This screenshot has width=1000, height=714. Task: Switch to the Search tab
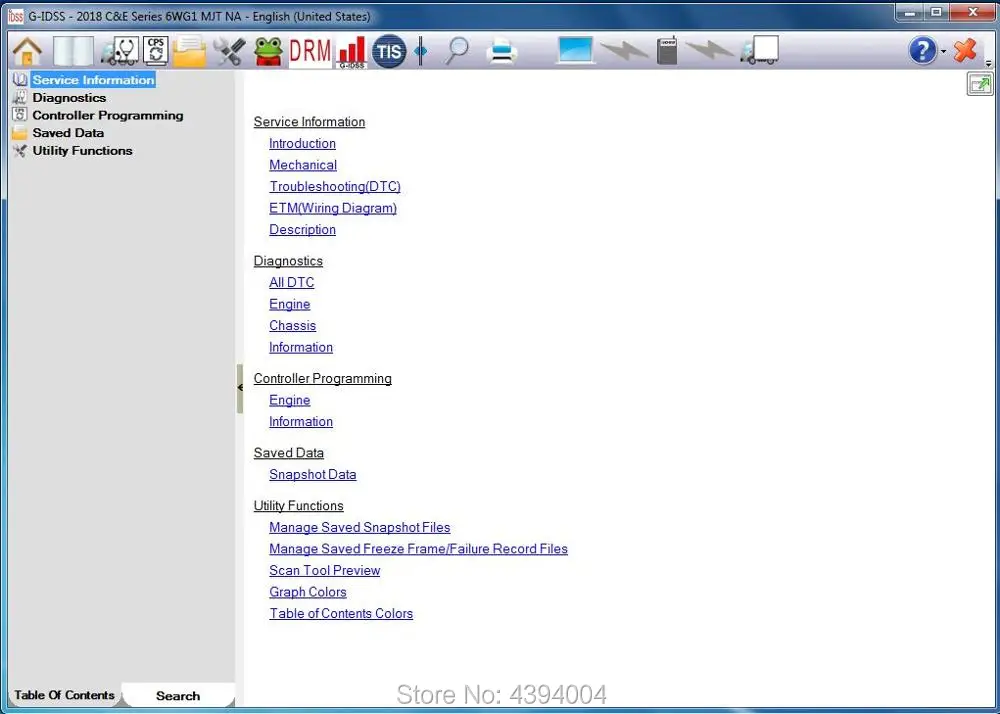pyautogui.click(x=178, y=696)
